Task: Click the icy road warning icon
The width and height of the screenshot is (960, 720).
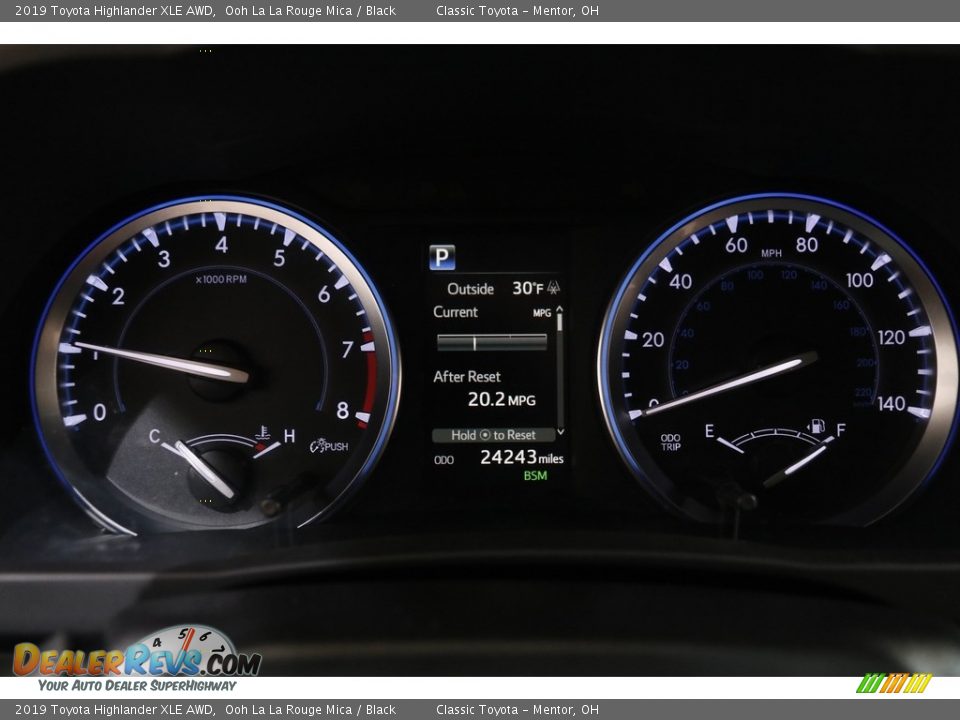Action: point(553,288)
